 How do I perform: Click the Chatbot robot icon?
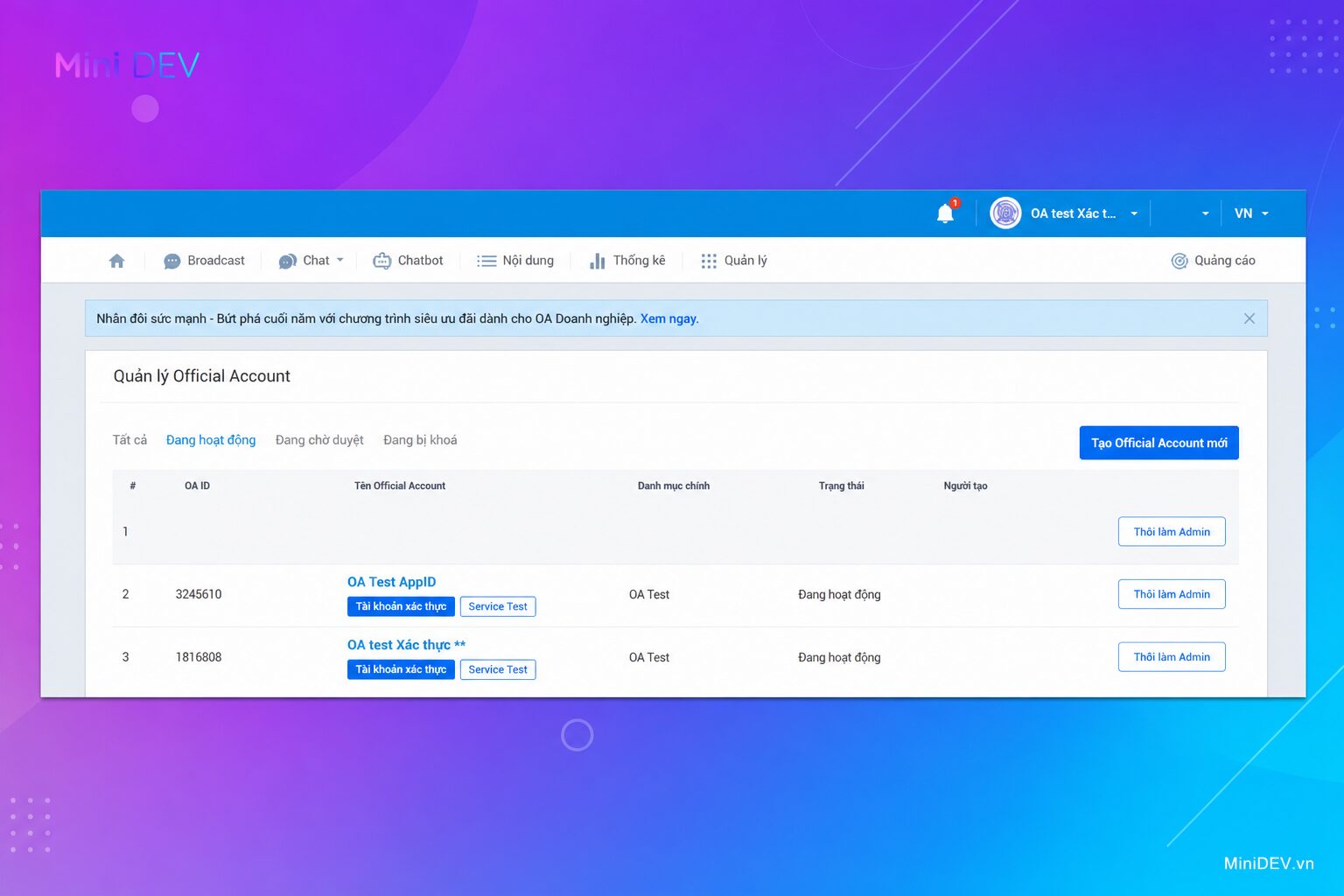[381, 261]
